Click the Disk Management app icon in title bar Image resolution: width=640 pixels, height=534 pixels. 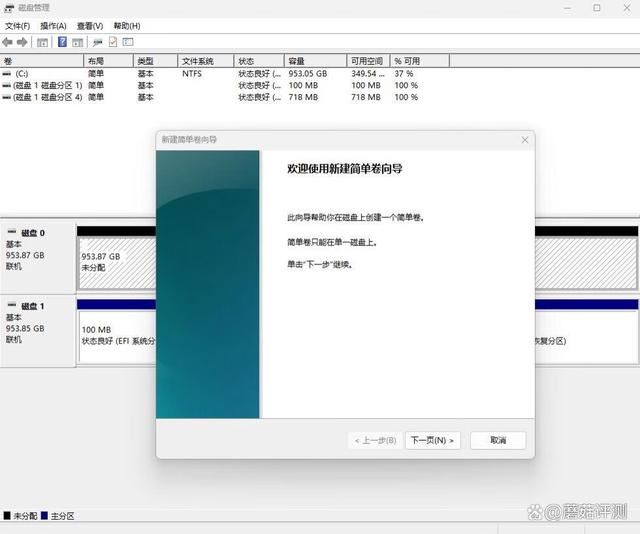pos(9,8)
